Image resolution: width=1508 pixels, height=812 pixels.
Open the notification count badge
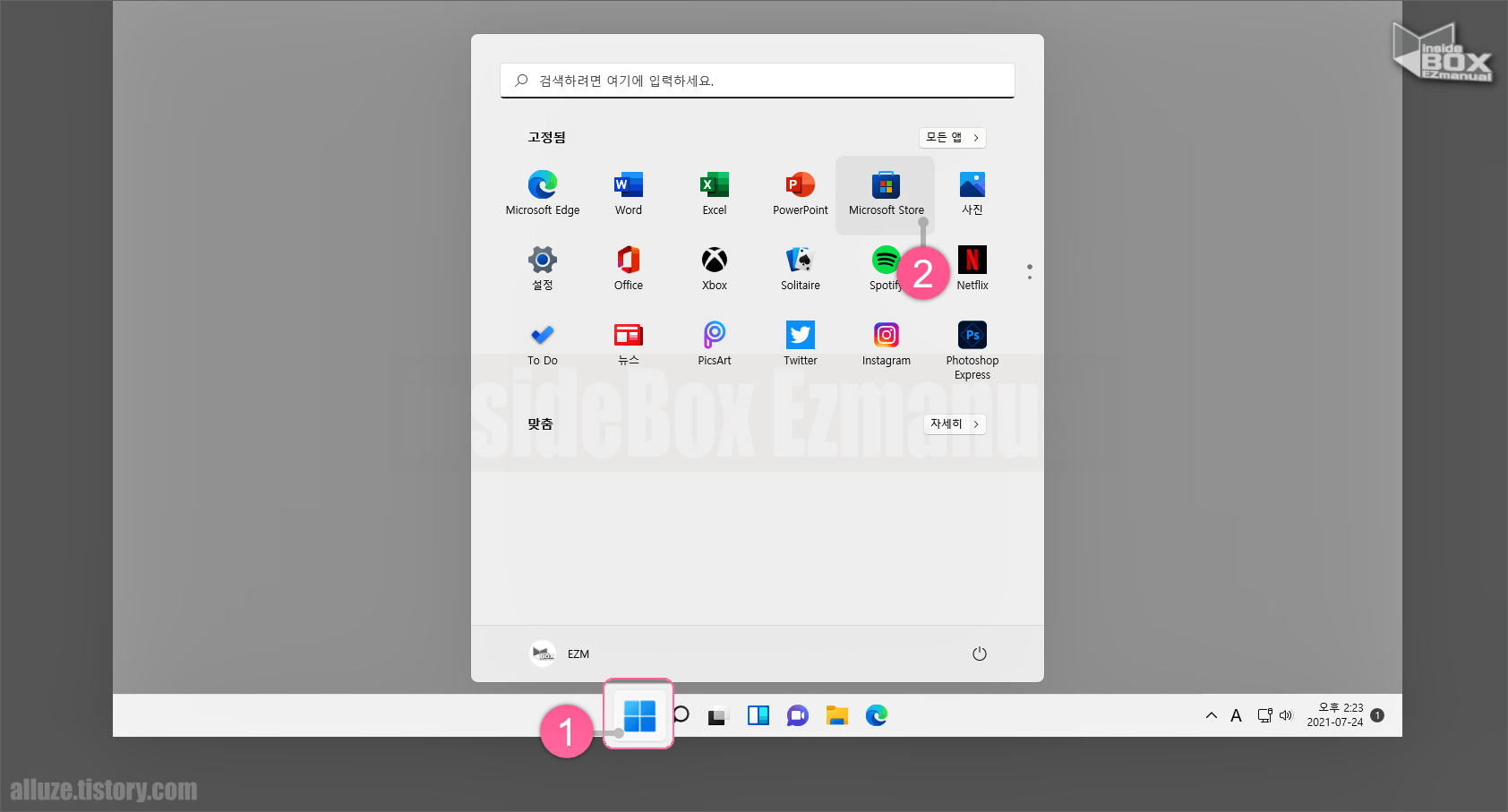[x=1377, y=715]
